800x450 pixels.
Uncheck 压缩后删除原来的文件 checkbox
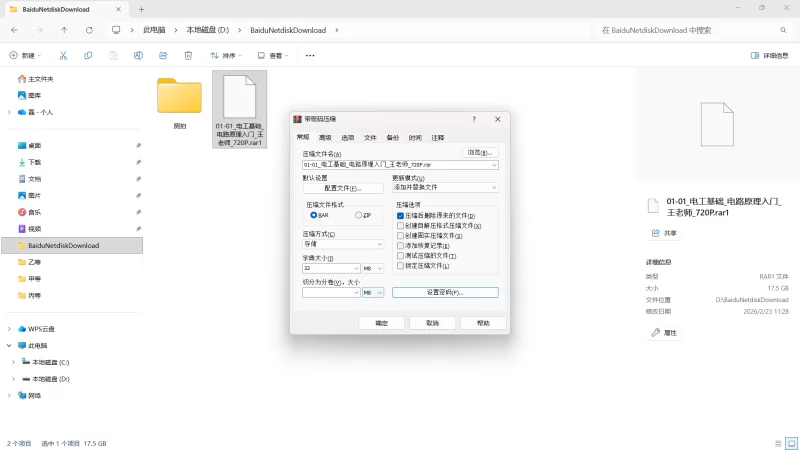click(401, 215)
